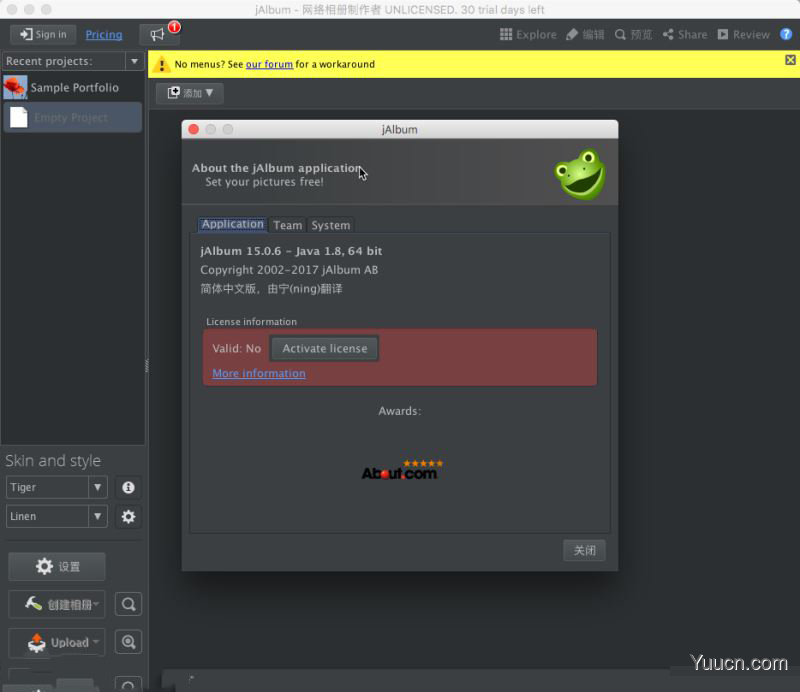Open skin settings gear beside Linen
The height and width of the screenshot is (692, 800).
click(x=128, y=516)
